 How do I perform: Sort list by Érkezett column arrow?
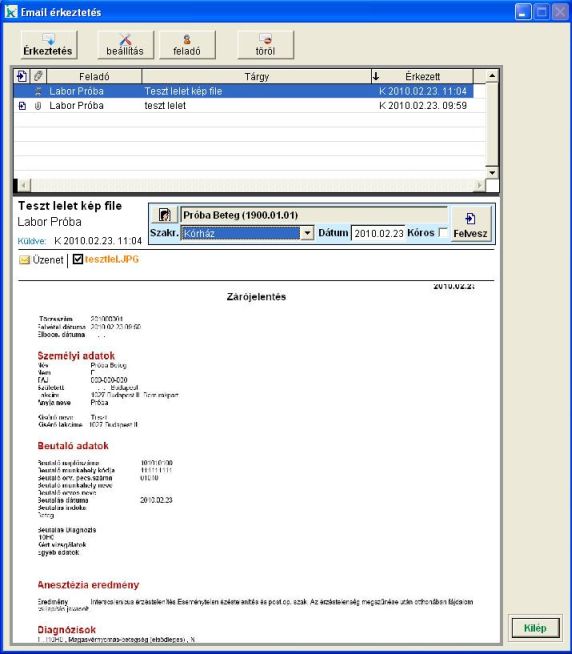[x=376, y=76]
